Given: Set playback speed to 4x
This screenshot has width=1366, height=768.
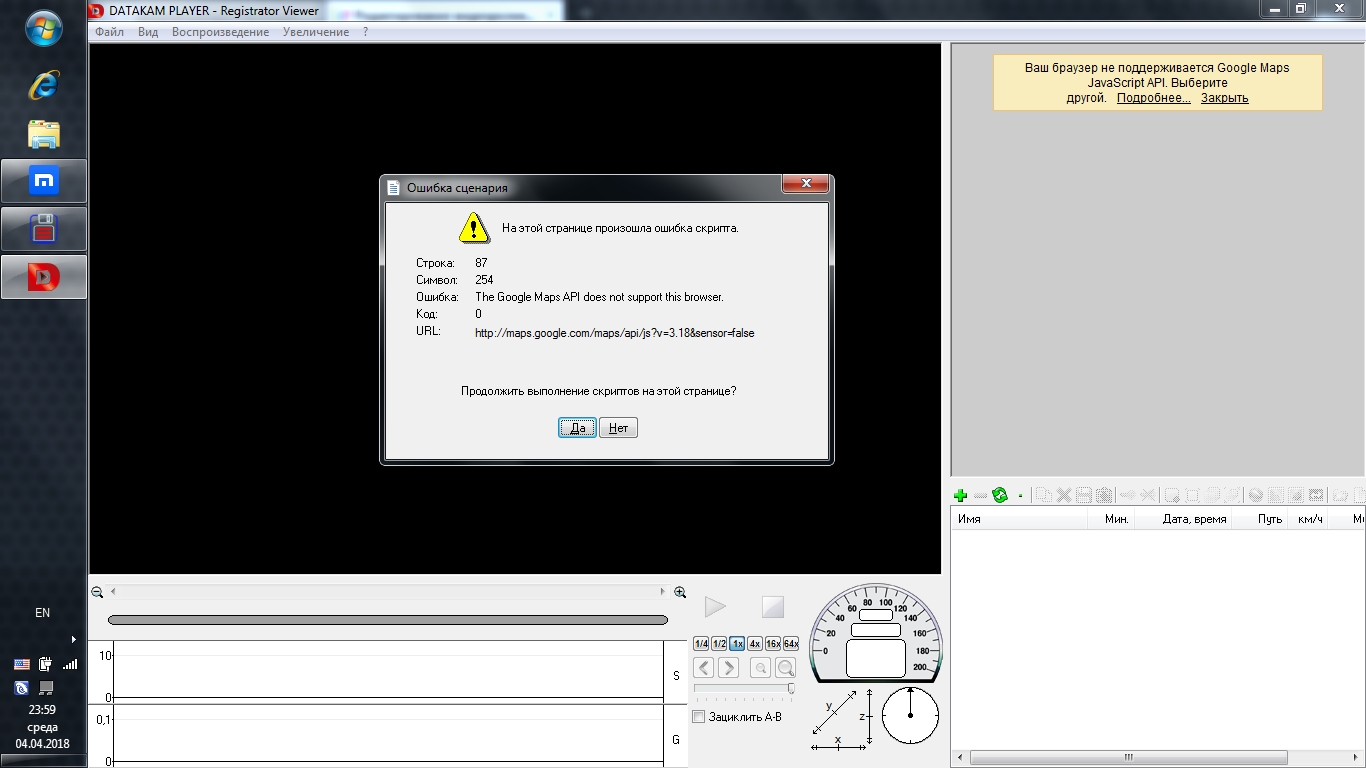Looking at the screenshot, I should tap(755, 644).
